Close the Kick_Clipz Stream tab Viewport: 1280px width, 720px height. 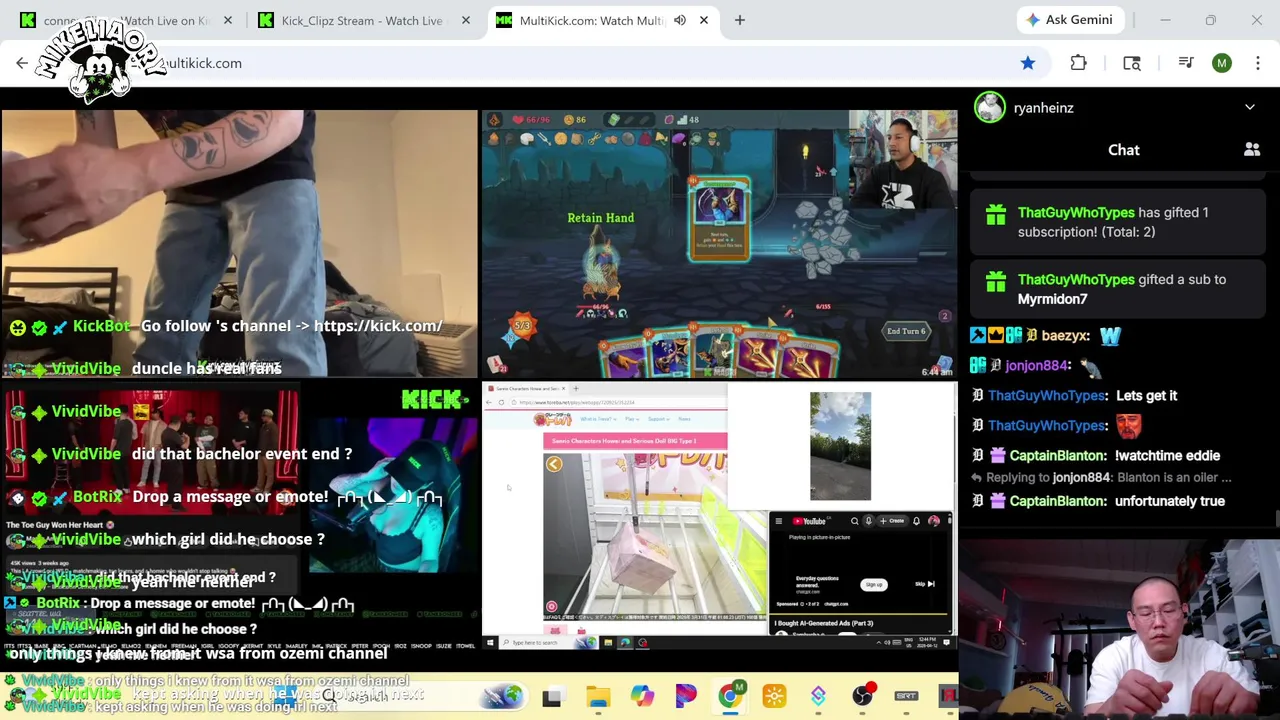[x=466, y=20]
